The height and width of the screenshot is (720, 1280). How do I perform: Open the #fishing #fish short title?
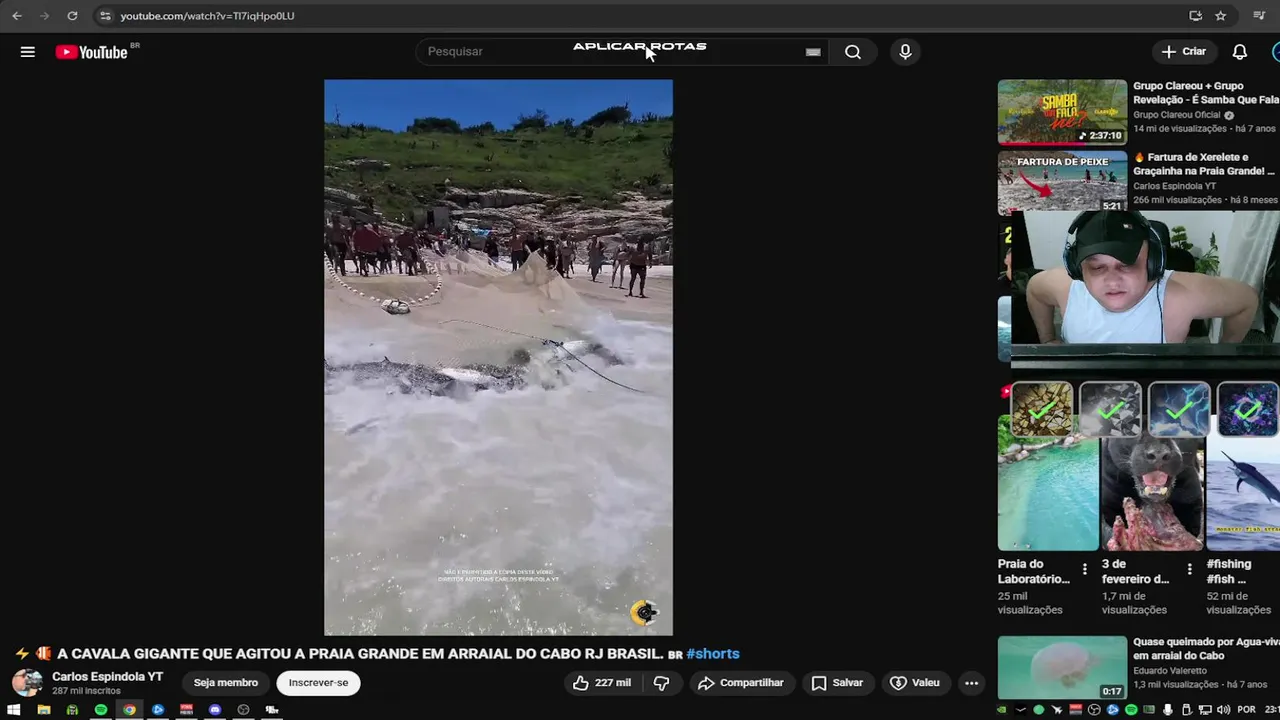[x=1230, y=571]
